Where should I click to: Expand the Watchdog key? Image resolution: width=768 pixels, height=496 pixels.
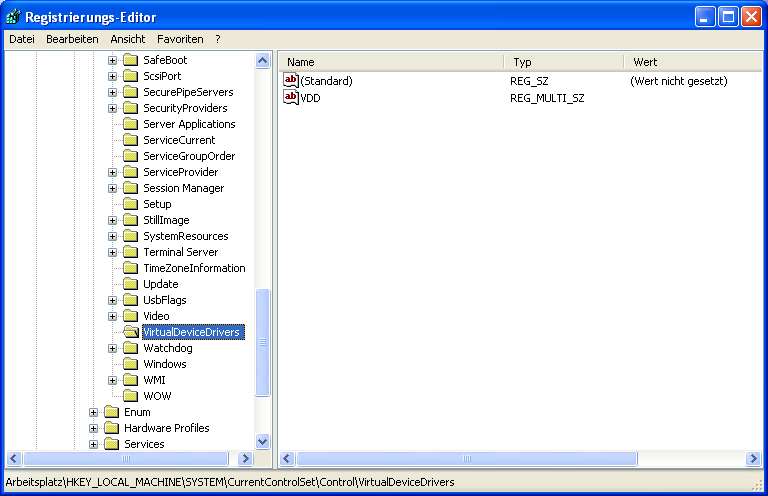(113, 348)
